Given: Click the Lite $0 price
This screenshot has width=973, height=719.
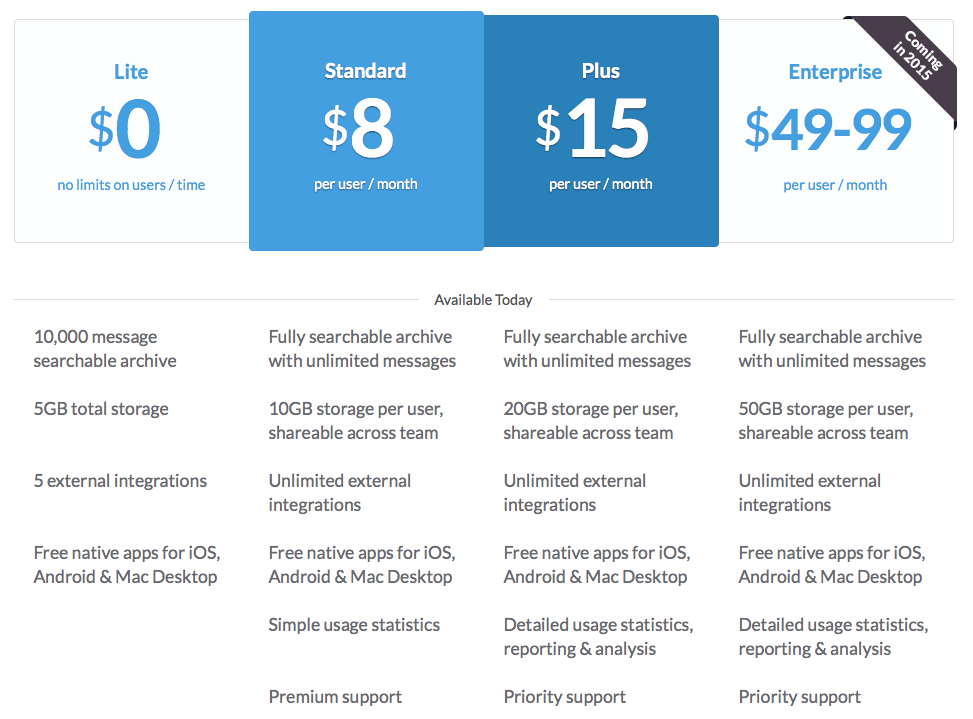Looking at the screenshot, I should (125, 130).
